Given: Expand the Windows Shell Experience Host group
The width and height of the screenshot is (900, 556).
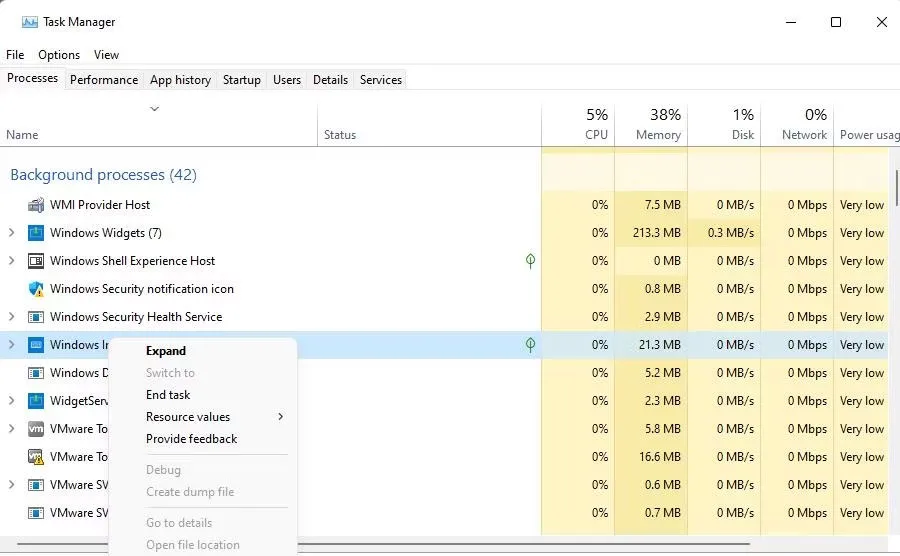Looking at the screenshot, I should [x=12, y=261].
